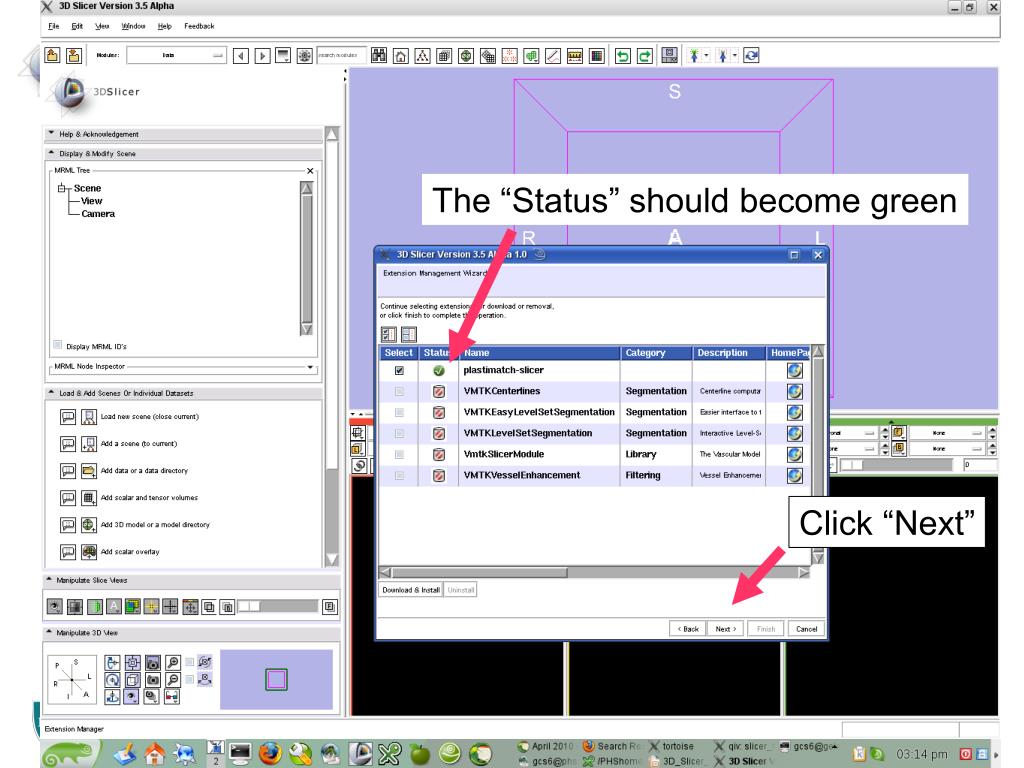Click the zoom in magnifier icon
Image resolution: width=1024 pixels, height=768 pixels.
(x=173, y=662)
